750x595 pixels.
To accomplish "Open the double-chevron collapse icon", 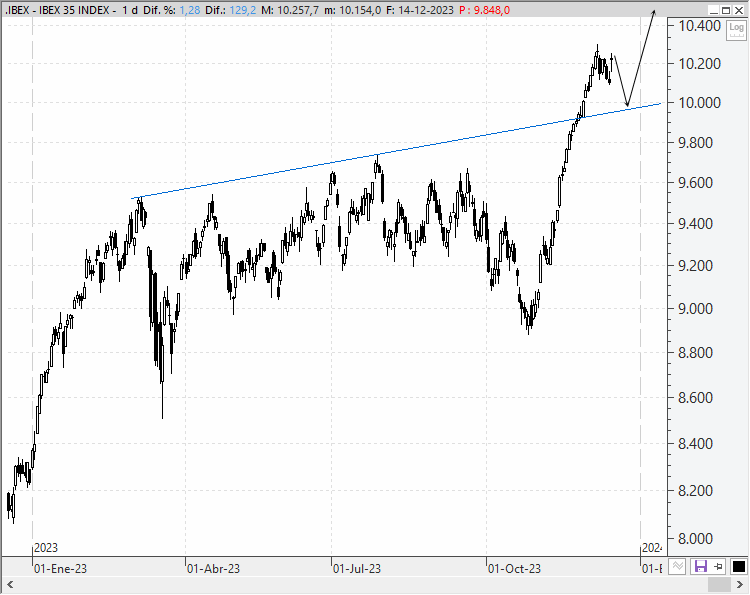I will coord(677,566).
